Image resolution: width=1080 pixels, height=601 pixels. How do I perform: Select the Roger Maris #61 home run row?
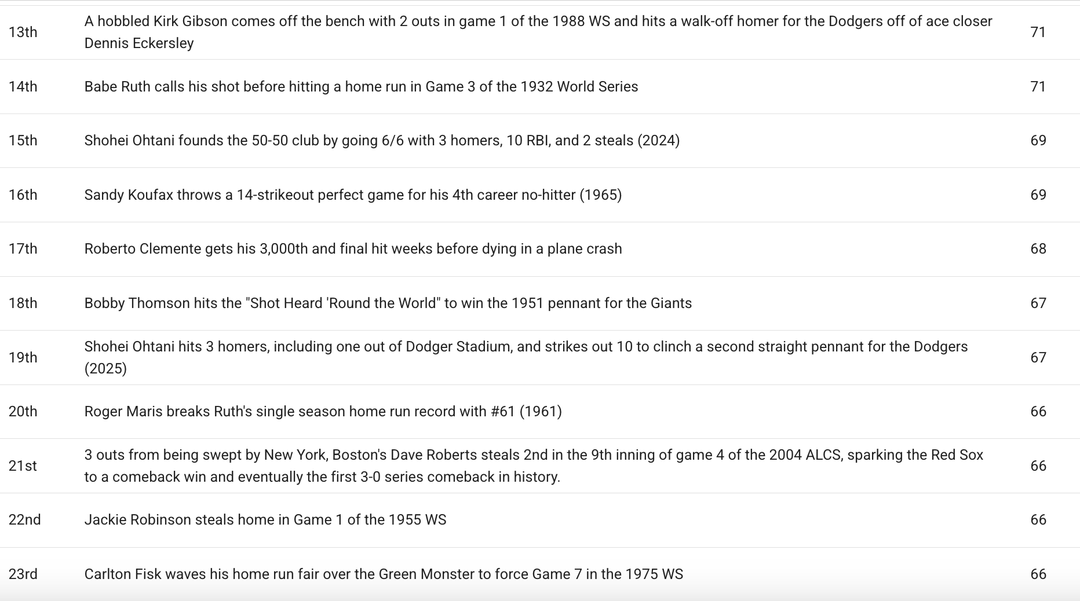click(x=323, y=411)
